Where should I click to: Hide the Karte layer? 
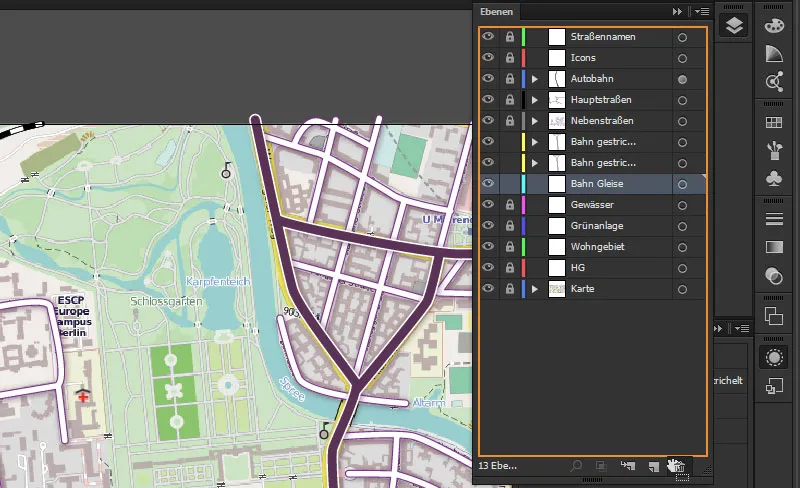tap(488, 288)
